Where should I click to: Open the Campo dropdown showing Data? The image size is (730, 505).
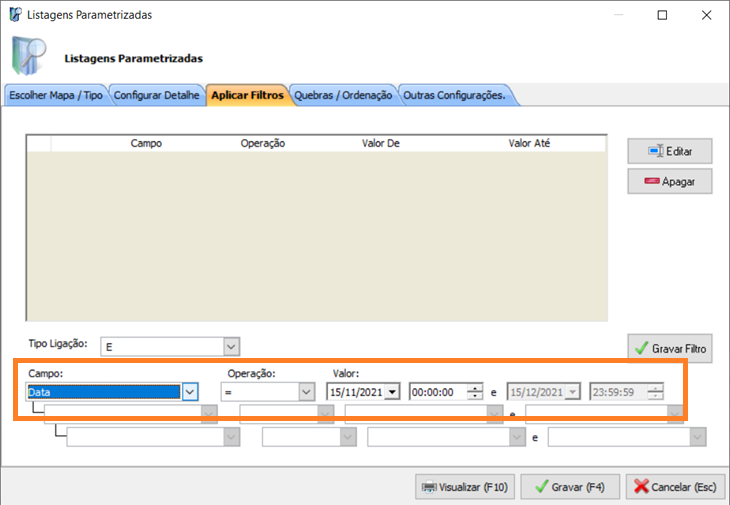click(190, 392)
